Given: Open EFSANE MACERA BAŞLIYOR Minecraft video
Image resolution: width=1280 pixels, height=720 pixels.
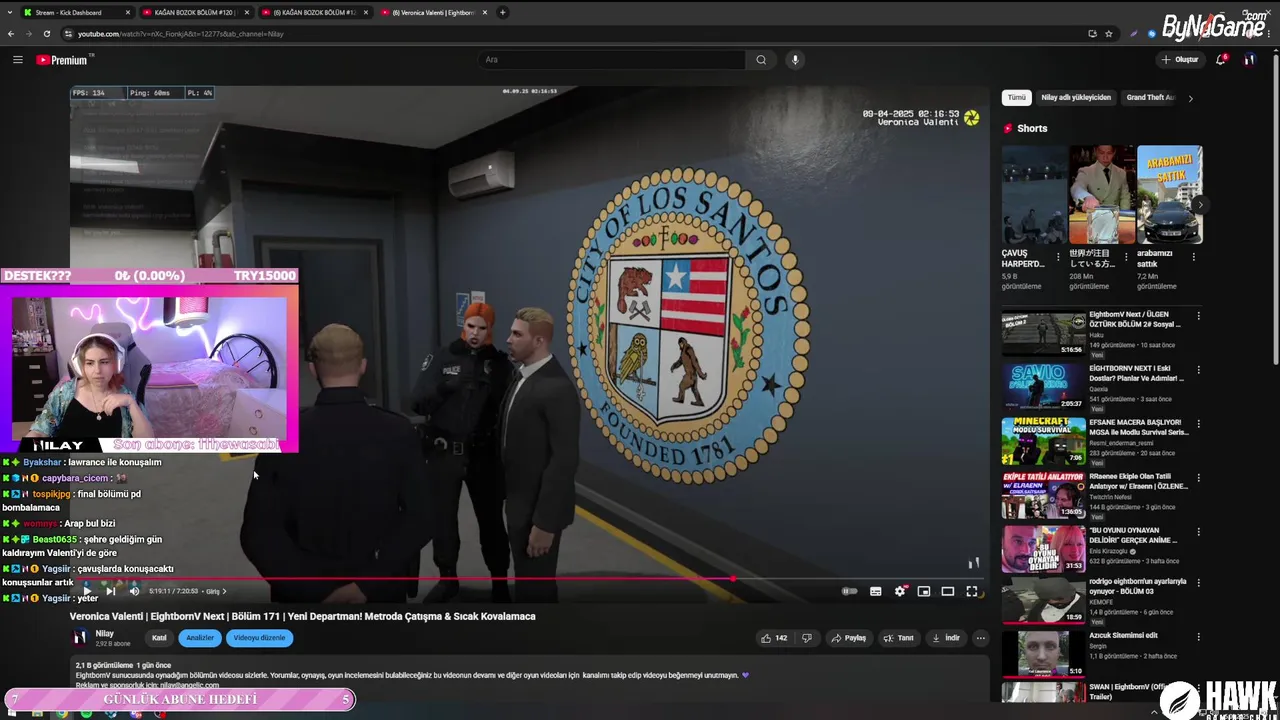Looking at the screenshot, I should click(1044, 441).
